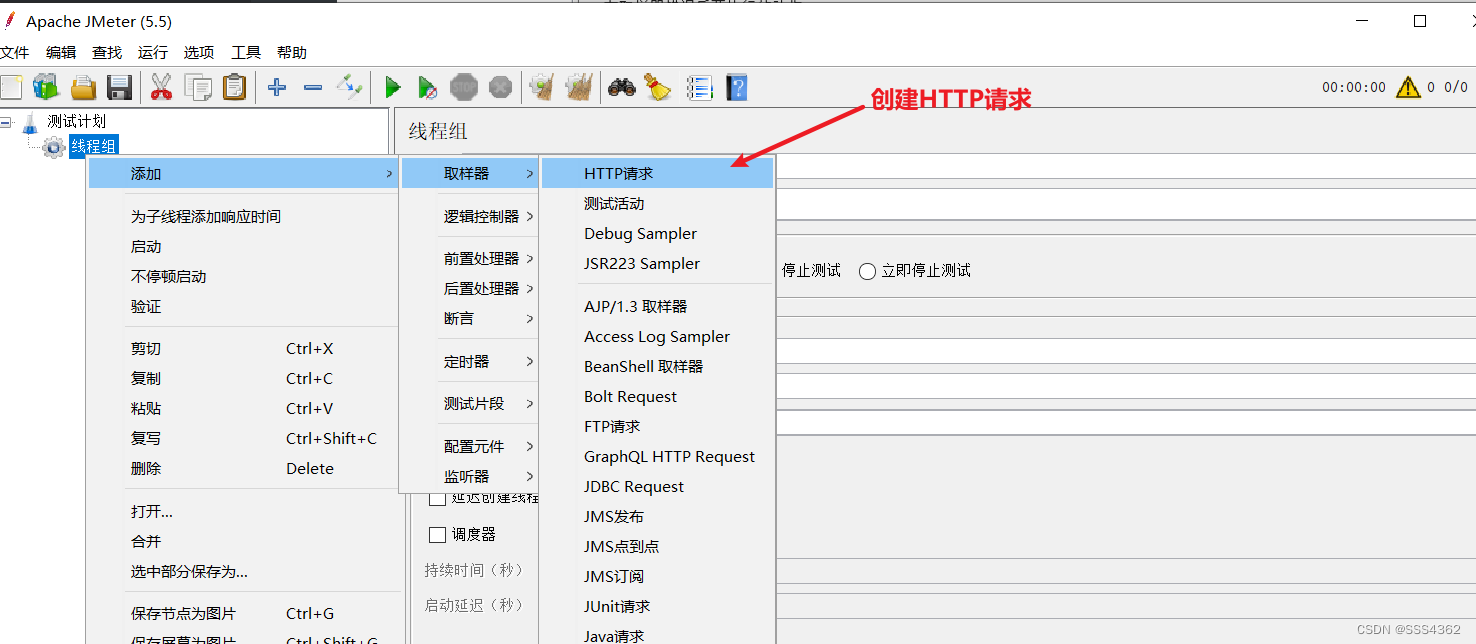Expand the 监听器 submenu
Image resolution: width=1476 pixels, height=644 pixels.
[470, 476]
